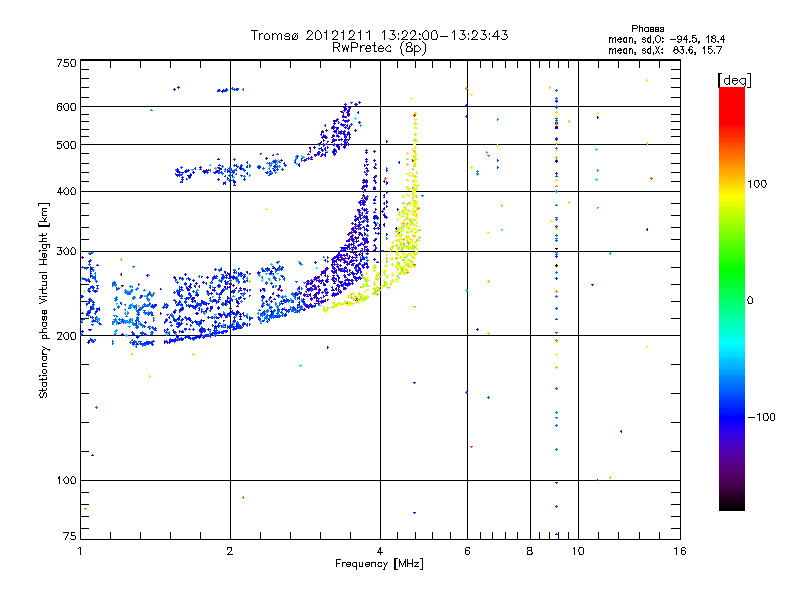Click the x-axis tick label "1"

[x=80, y=551]
